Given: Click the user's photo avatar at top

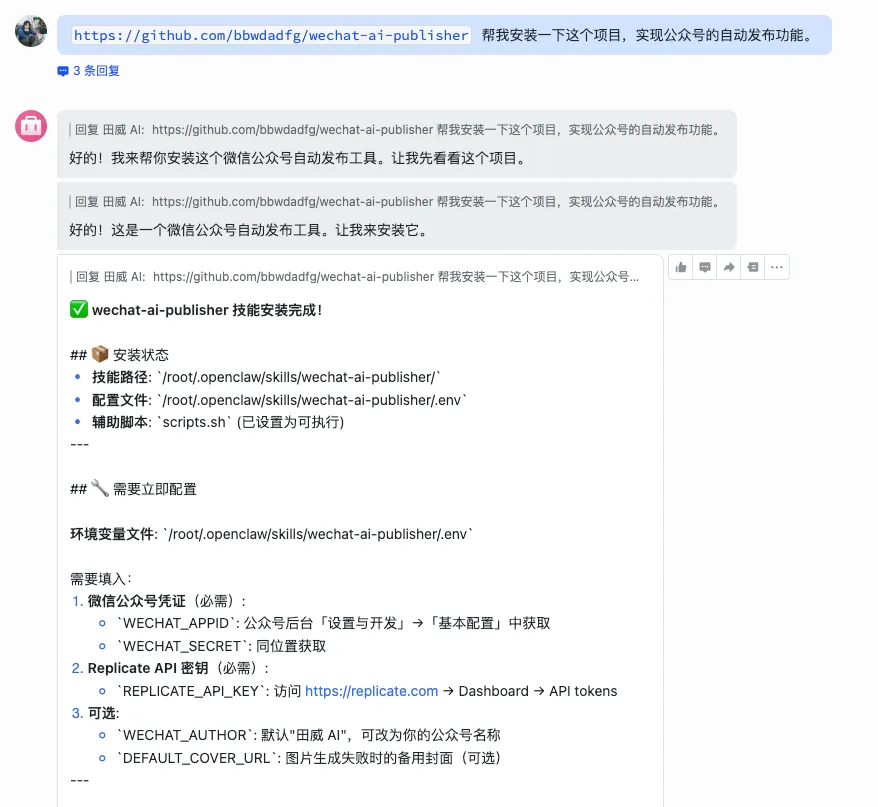Looking at the screenshot, I should [x=31, y=32].
